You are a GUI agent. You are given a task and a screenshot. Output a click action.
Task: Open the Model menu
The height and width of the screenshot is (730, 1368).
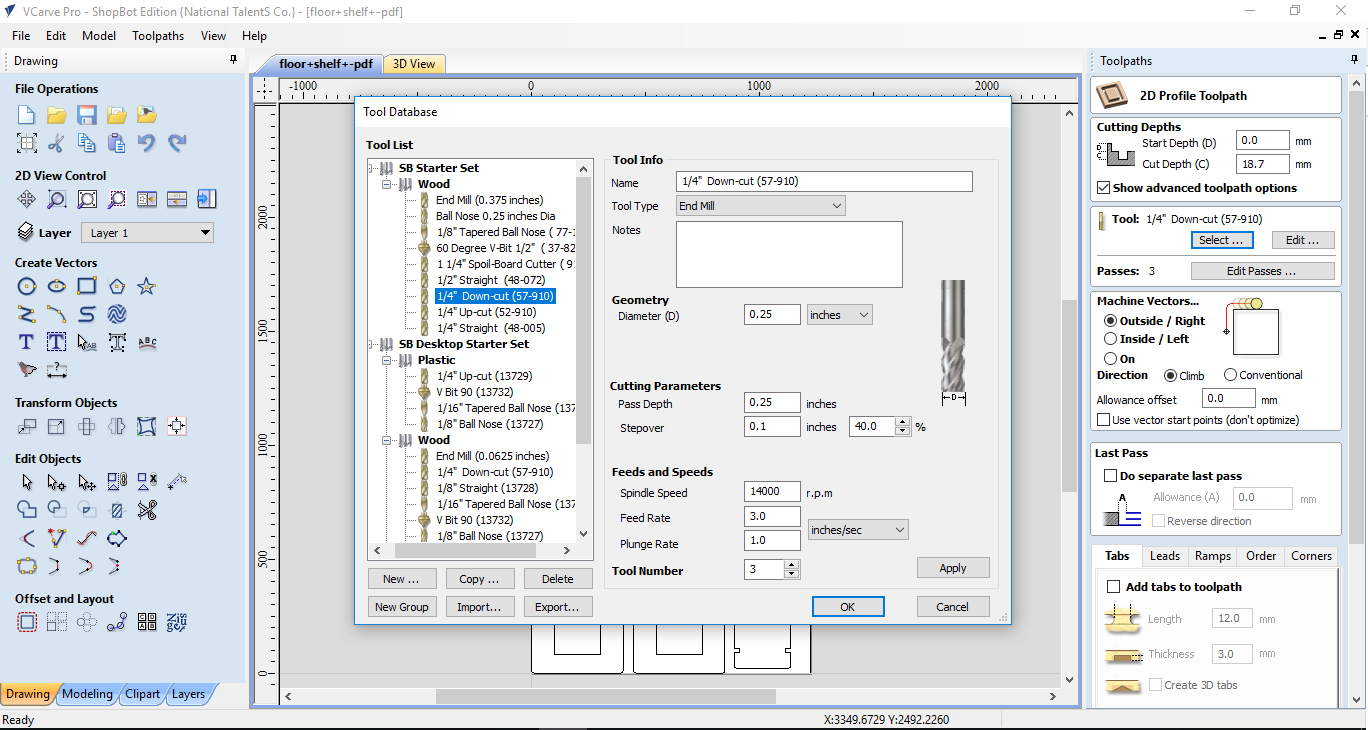(x=99, y=35)
